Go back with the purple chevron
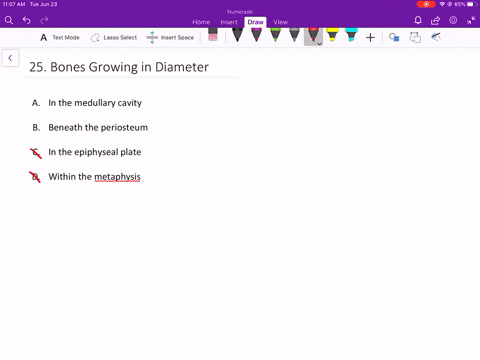Image resolution: width=480 pixels, height=360 pixels. coord(10,58)
